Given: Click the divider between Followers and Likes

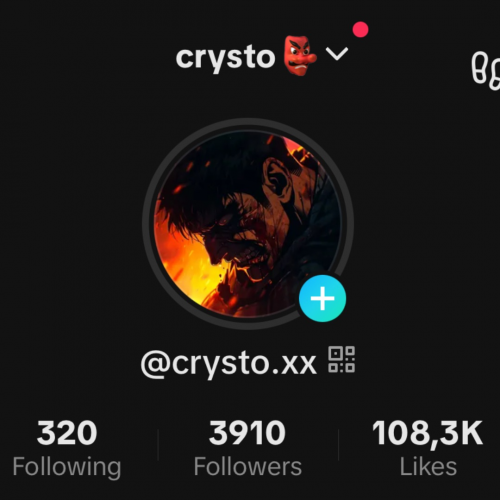Looking at the screenshot, I should point(338,445).
